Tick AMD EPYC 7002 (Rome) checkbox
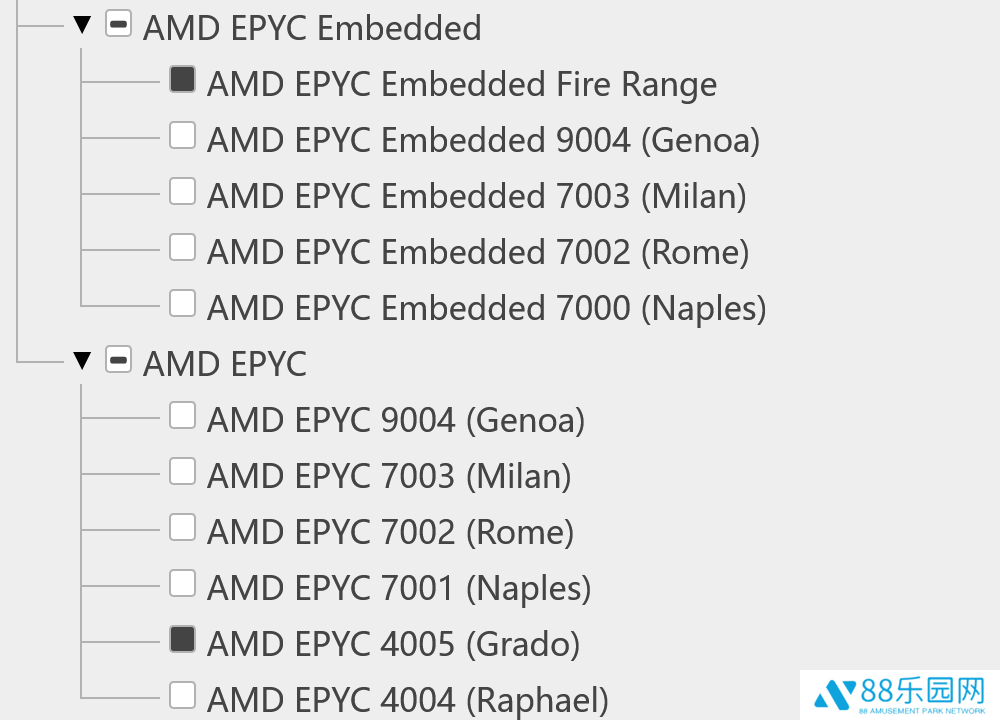This screenshot has height=720, width=1000. tap(182, 528)
